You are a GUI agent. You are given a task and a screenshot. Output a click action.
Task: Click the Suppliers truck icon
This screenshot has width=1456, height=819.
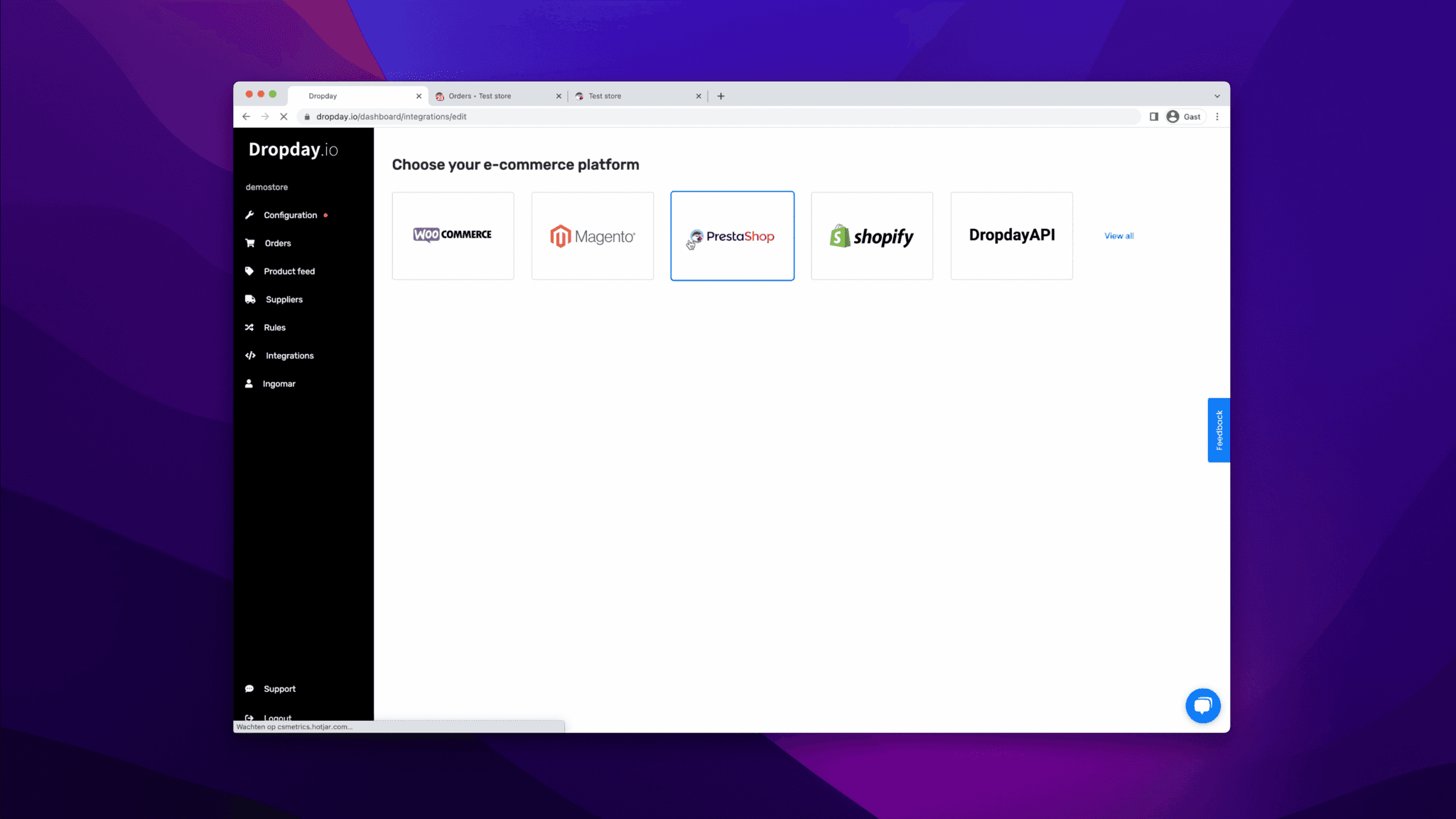pos(250,299)
